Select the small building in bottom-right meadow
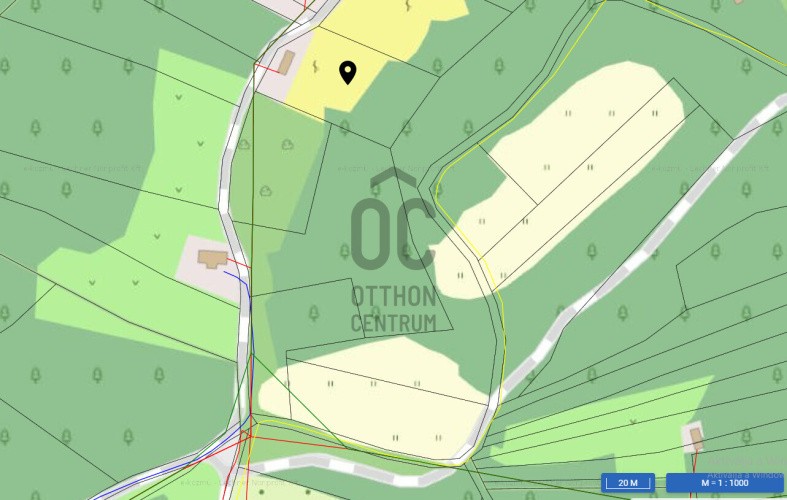Image resolution: width=787 pixels, height=500 pixels. 696,439
